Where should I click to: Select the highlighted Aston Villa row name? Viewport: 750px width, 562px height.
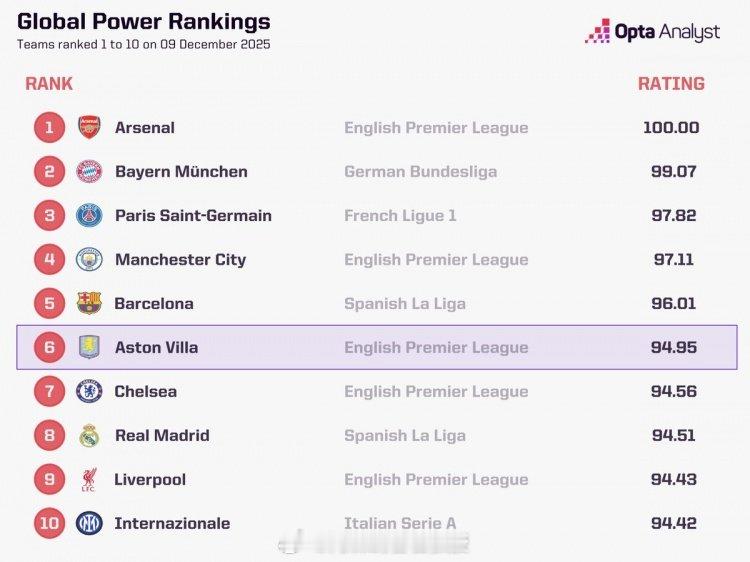tap(156, 347)
